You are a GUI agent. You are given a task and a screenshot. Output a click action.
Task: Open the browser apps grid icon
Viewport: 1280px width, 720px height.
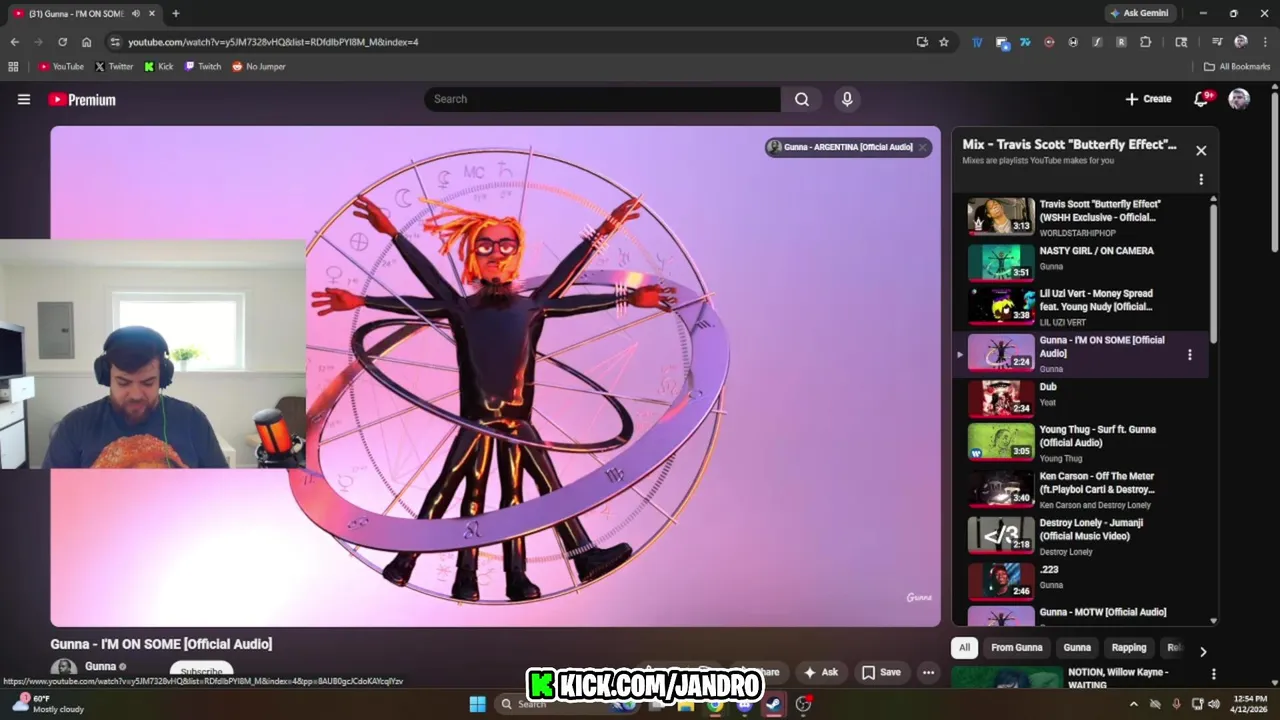[x=13, y=67]
